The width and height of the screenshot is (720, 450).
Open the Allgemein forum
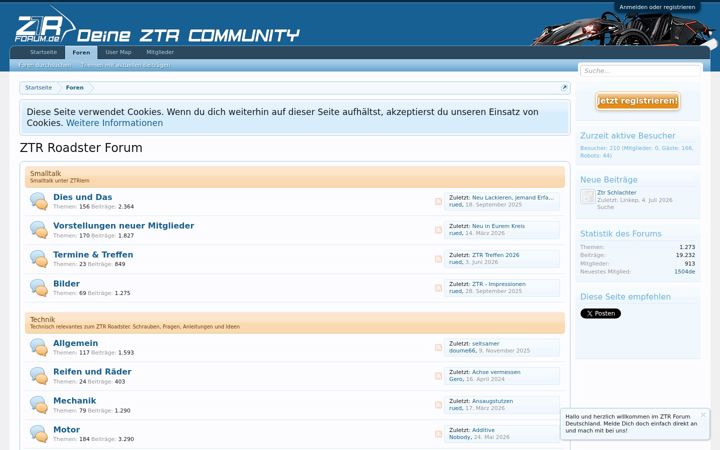pos(76,343)
